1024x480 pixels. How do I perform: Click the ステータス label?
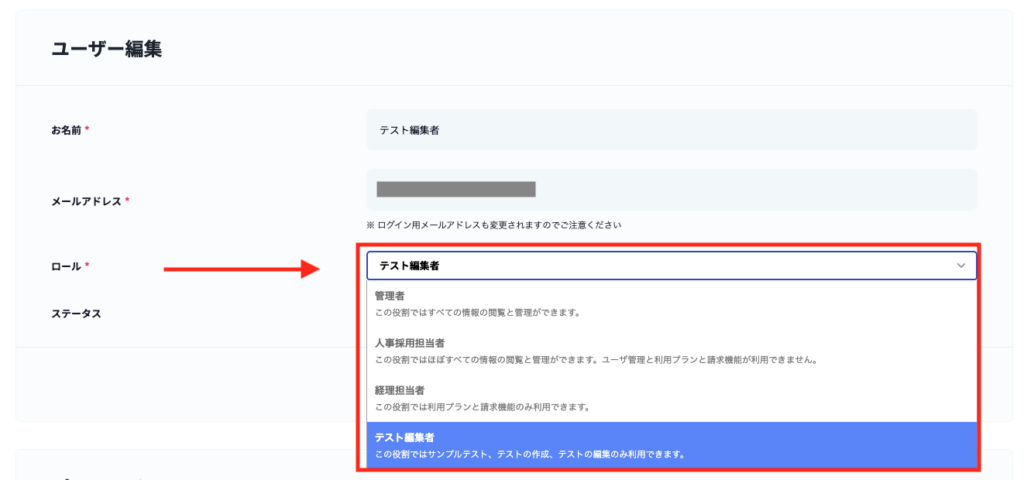pos(76,313)
